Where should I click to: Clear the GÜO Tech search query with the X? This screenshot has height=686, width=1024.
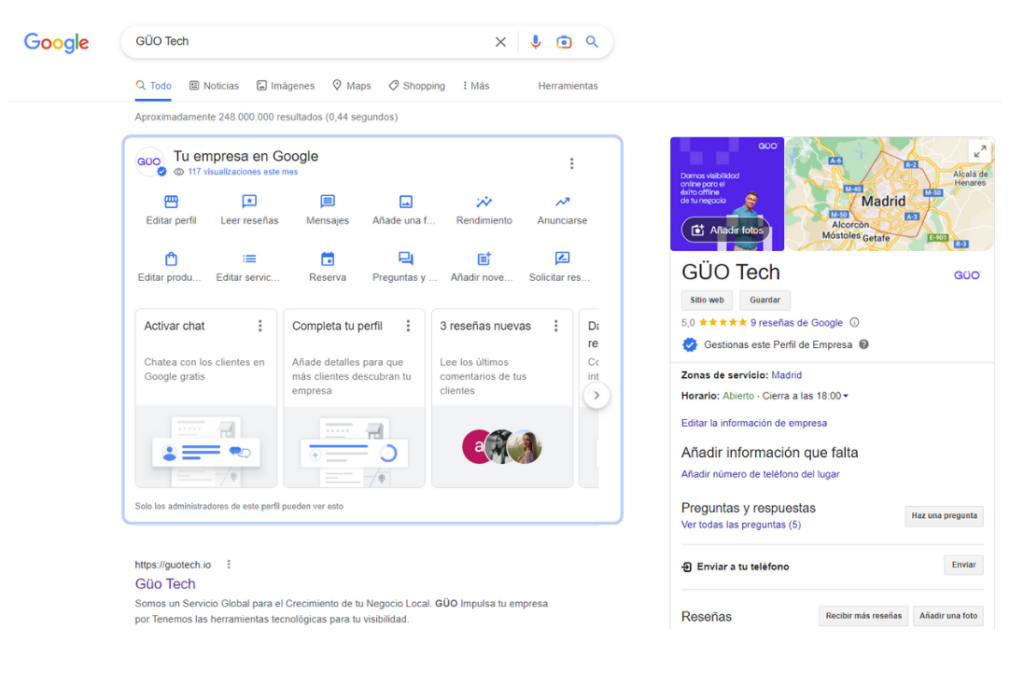[500, 41]
